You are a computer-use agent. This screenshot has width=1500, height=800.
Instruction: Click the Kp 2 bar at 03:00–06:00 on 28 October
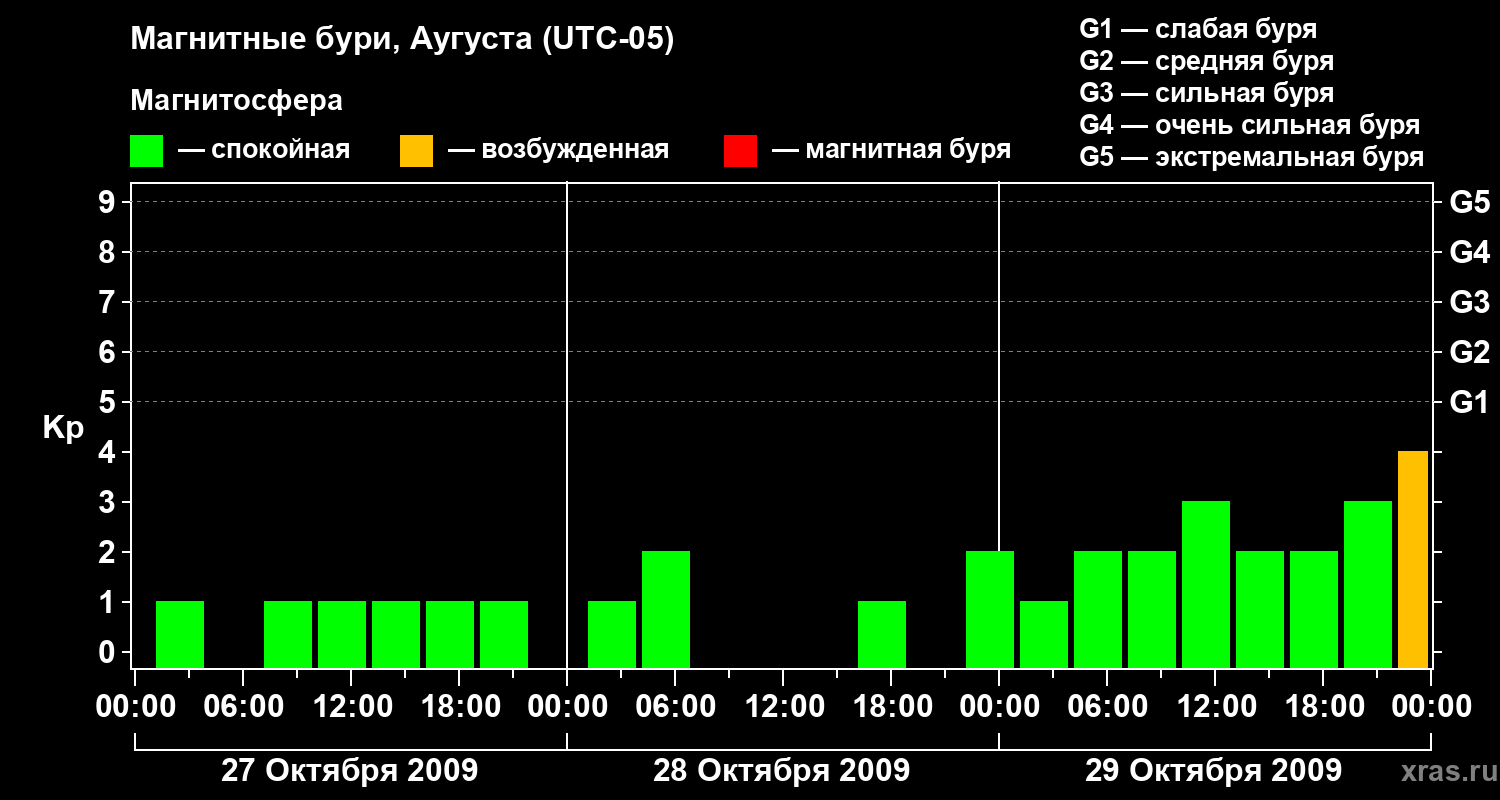point(666,609)
